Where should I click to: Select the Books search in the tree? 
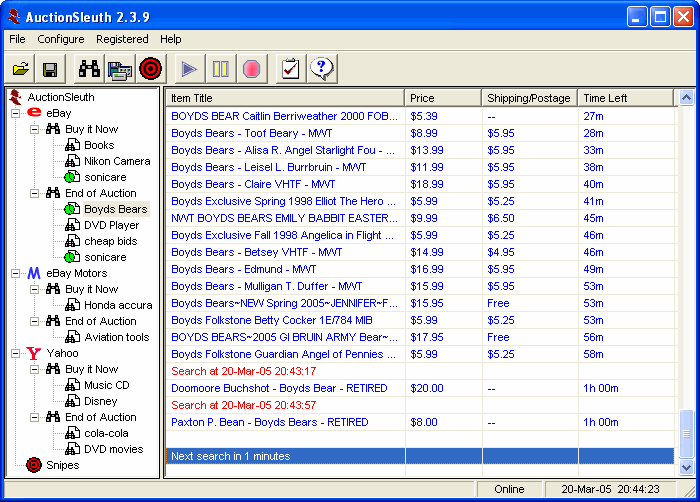click(99, 145)
